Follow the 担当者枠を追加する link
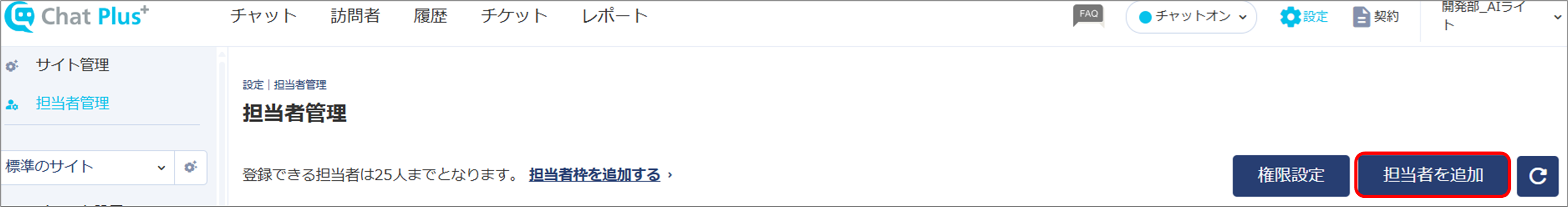The height and width of the screenshot is (207, 1568). (594, 175)
